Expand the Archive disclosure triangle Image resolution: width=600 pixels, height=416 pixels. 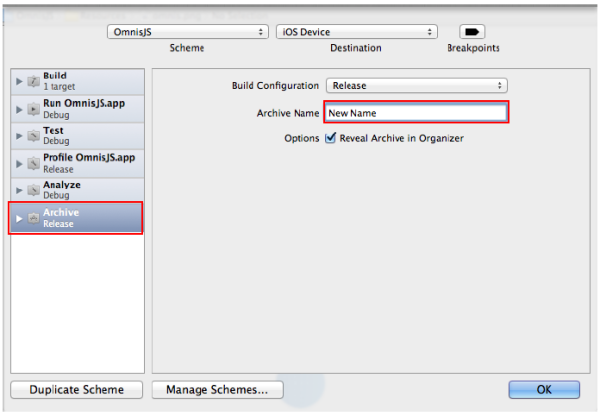(19, 218)
